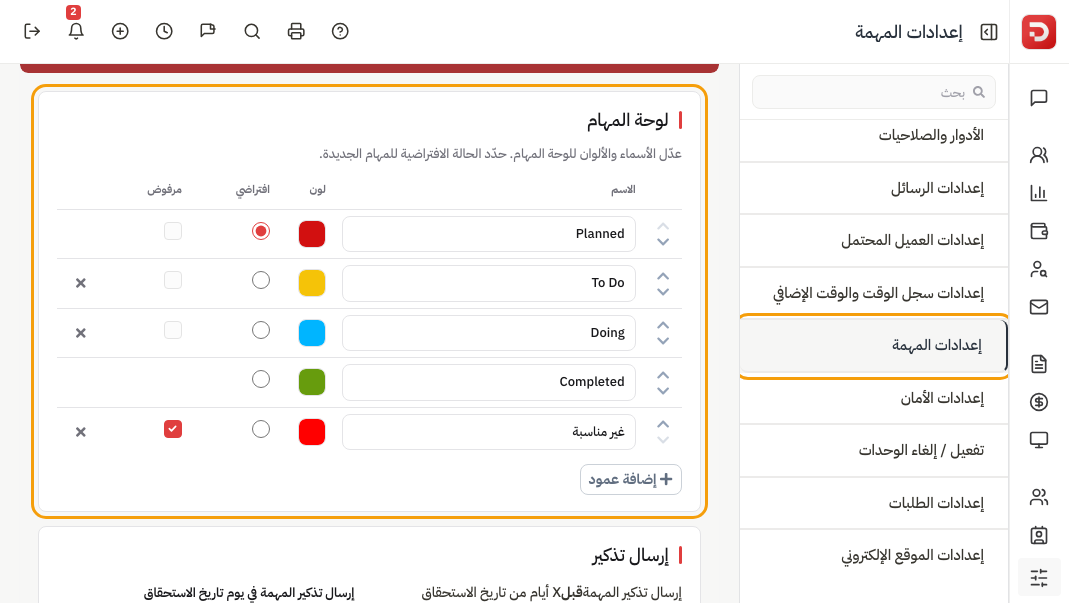Move To Do row up with chevron
Viewport: 1069px width, 603px height.
point(663,276)
